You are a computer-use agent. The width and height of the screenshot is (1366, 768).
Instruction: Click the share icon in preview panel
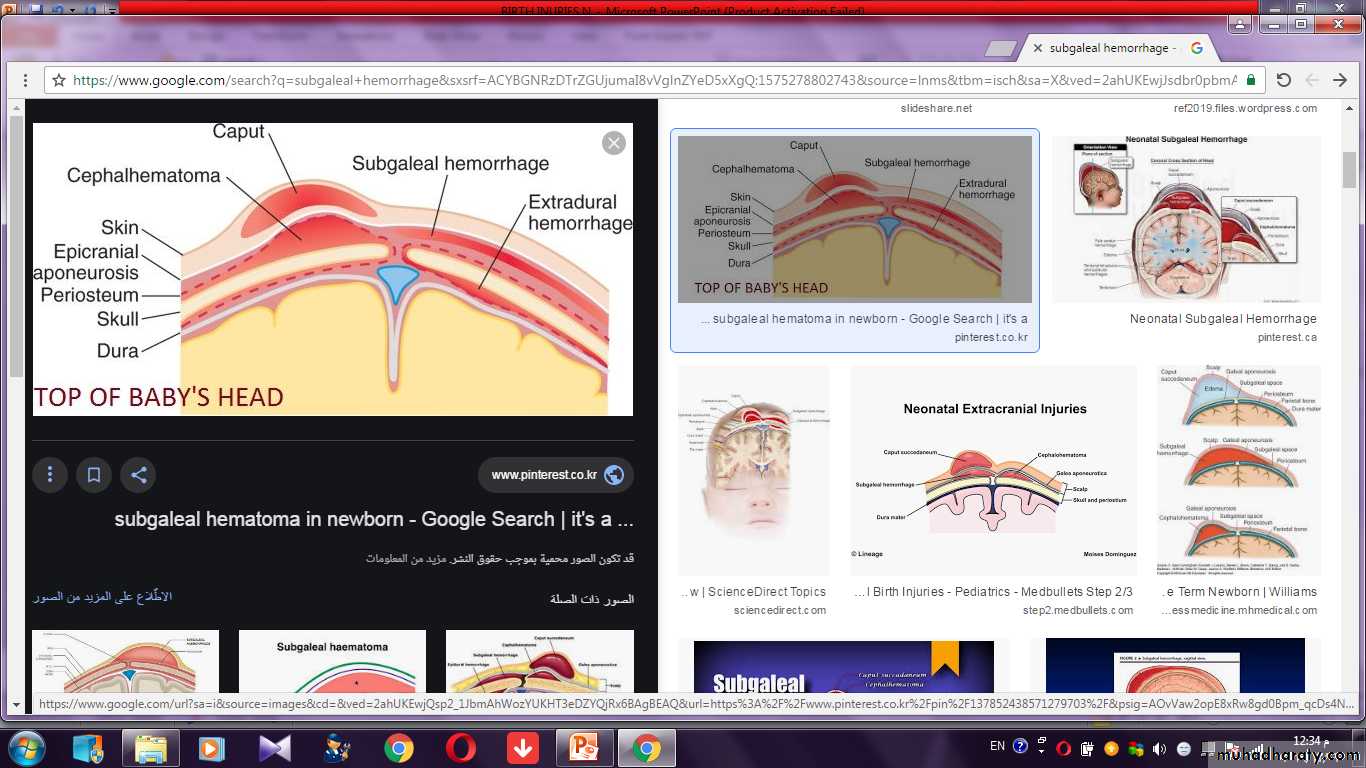pos(139,475)
